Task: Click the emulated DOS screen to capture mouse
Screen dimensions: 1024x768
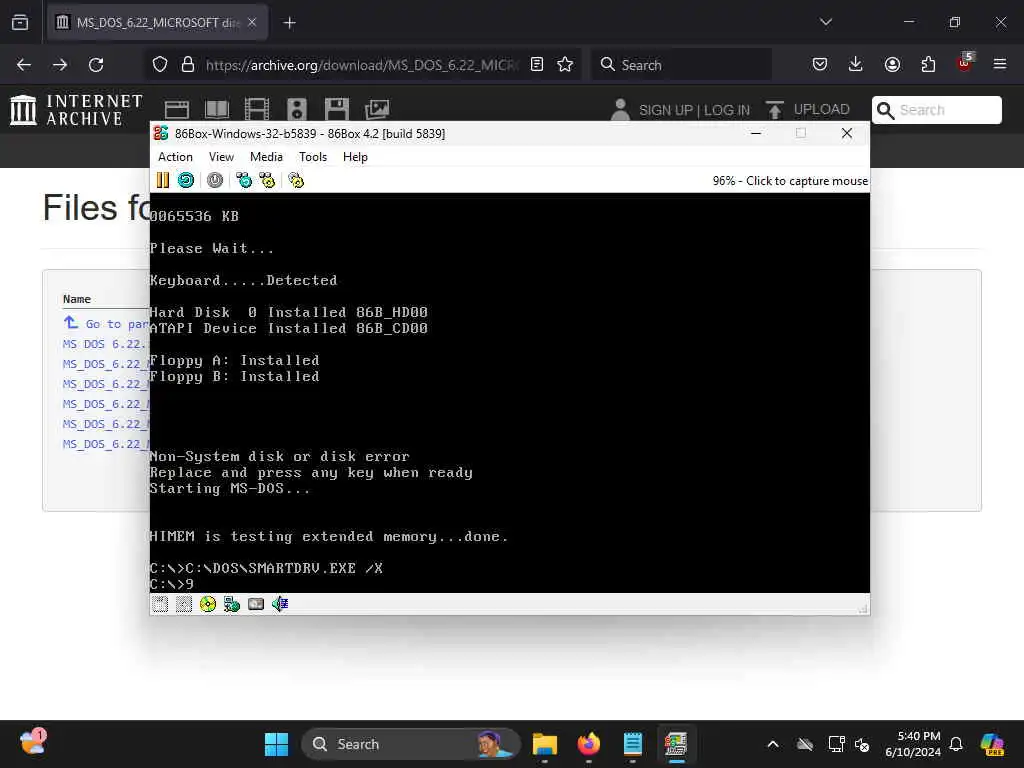Action: pos(509,392)
